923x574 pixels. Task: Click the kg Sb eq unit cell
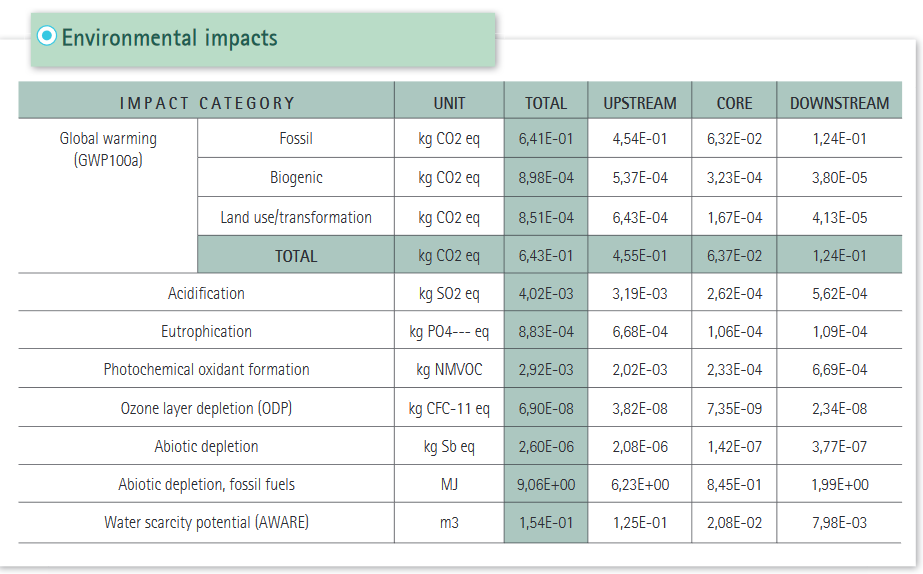tap(449, 446)
